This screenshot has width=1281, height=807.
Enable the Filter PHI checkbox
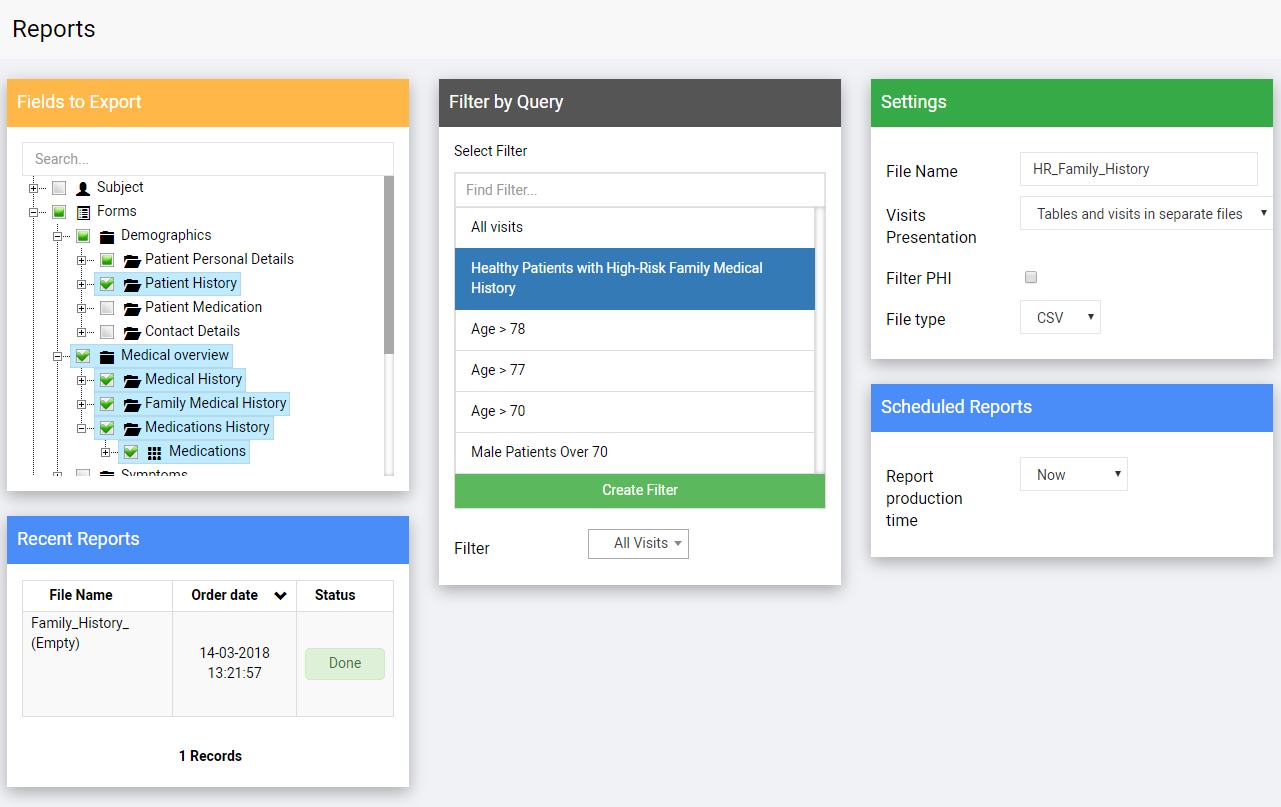coord(1031,277)
